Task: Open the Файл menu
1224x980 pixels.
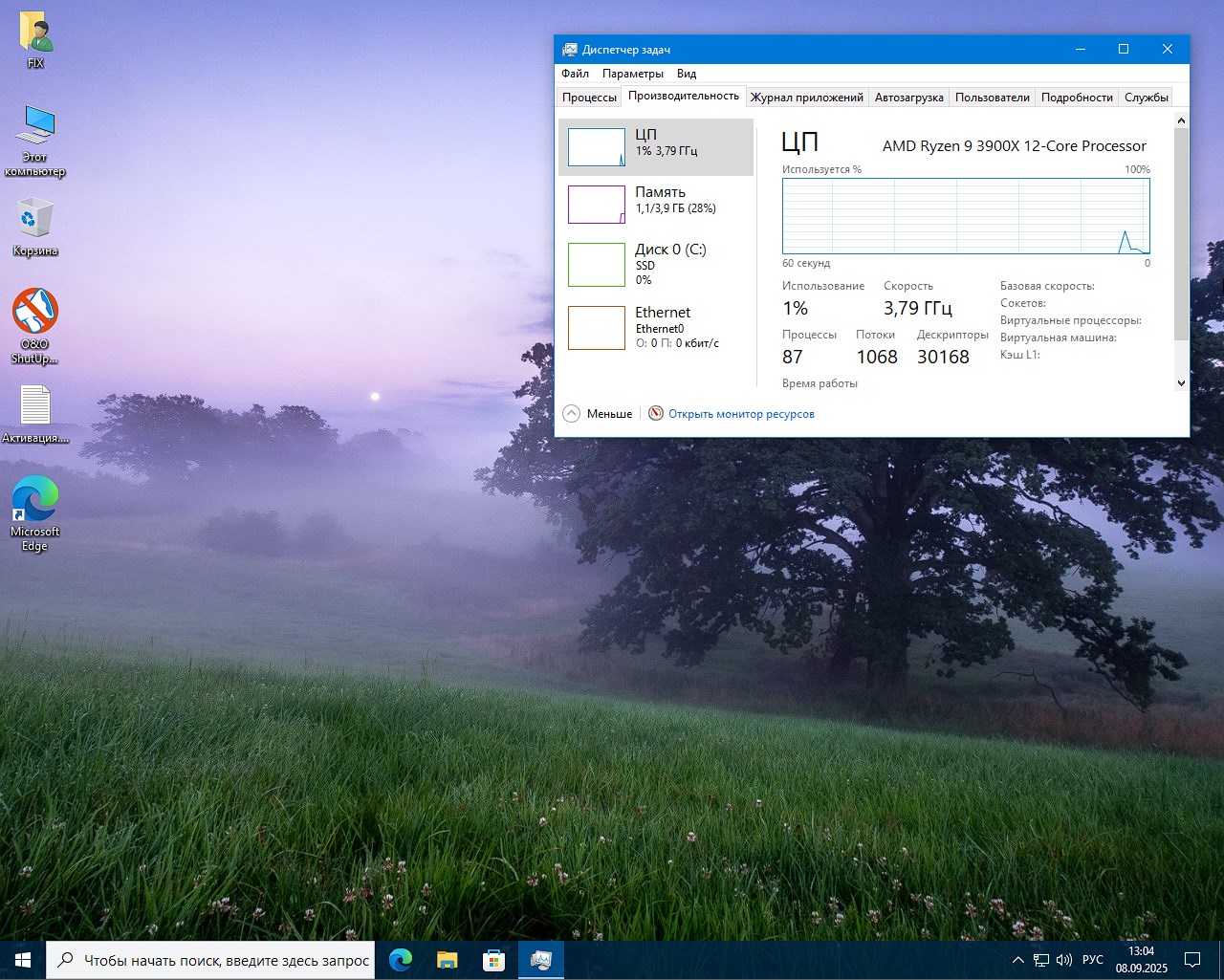Action: [575, 74]
